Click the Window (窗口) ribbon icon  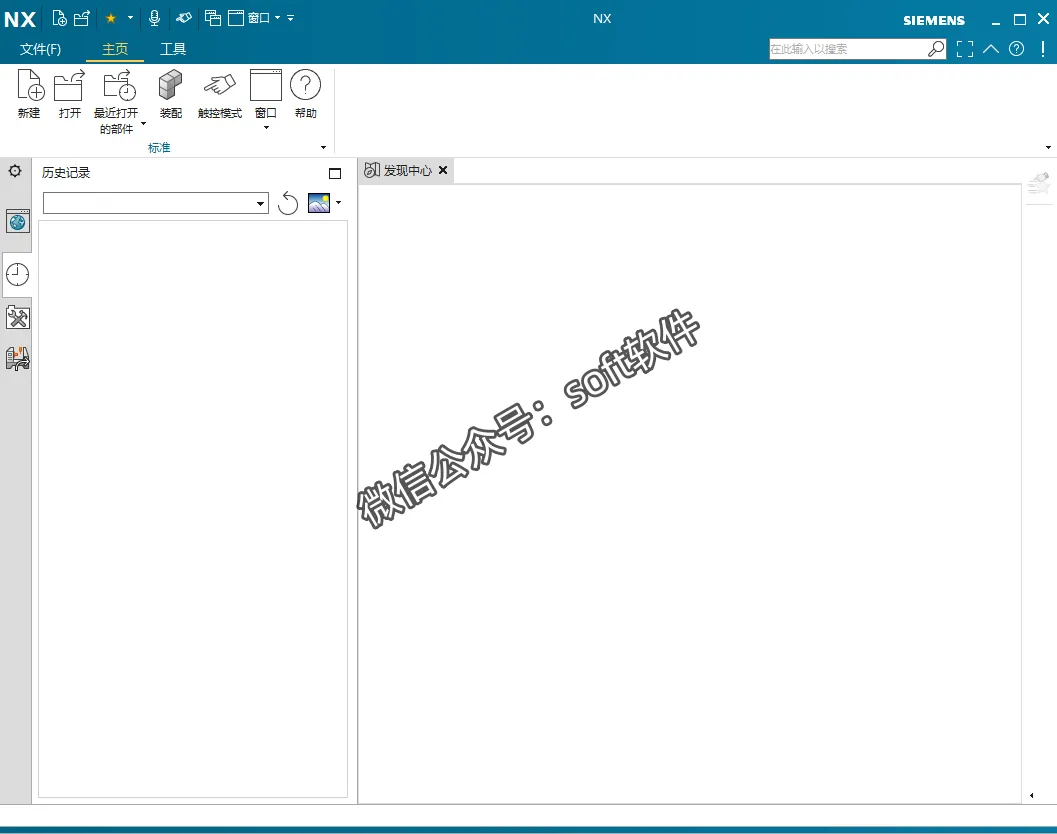[x=266, y=94]
